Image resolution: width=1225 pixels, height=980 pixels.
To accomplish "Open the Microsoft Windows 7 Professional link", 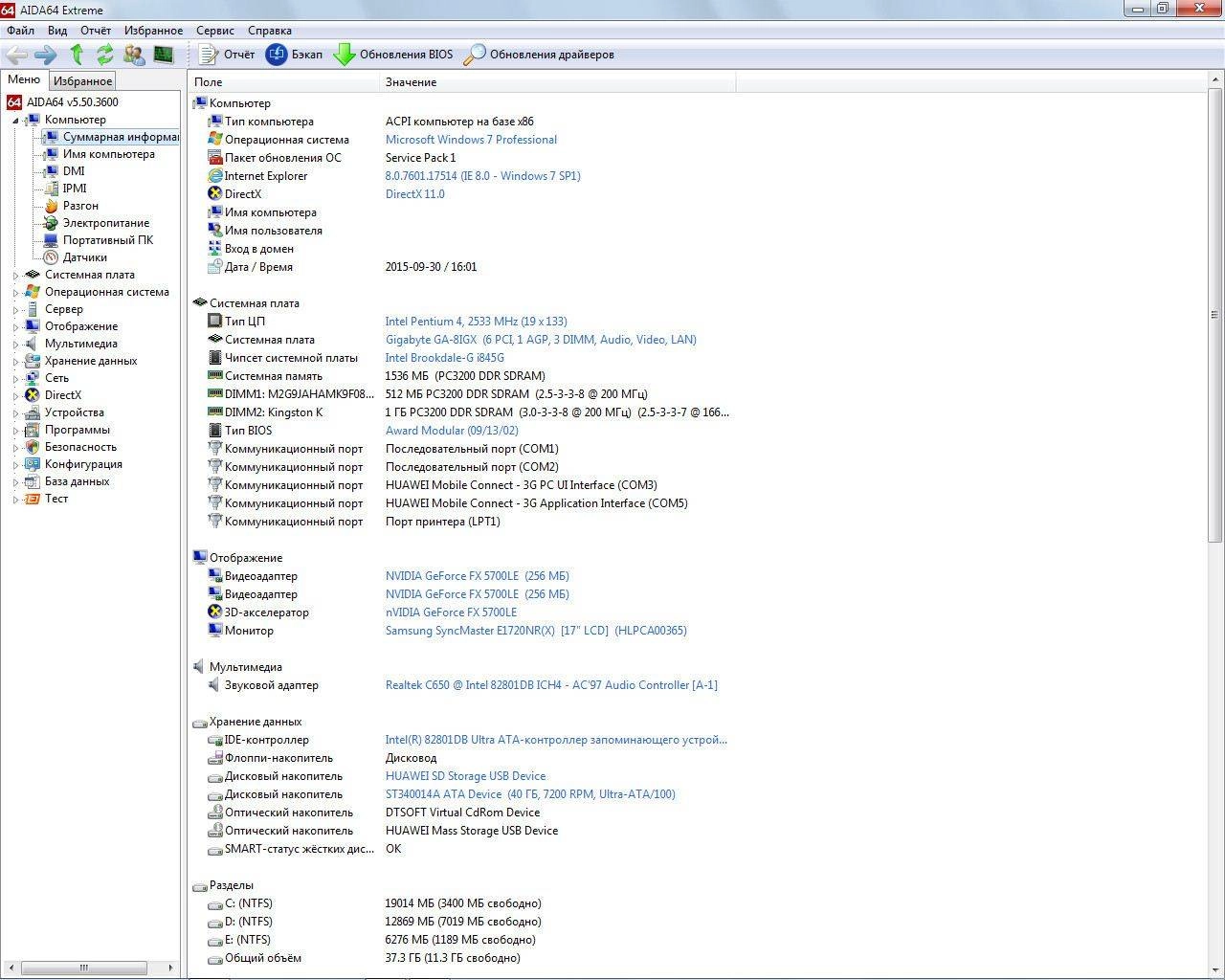I will (471, 140).
